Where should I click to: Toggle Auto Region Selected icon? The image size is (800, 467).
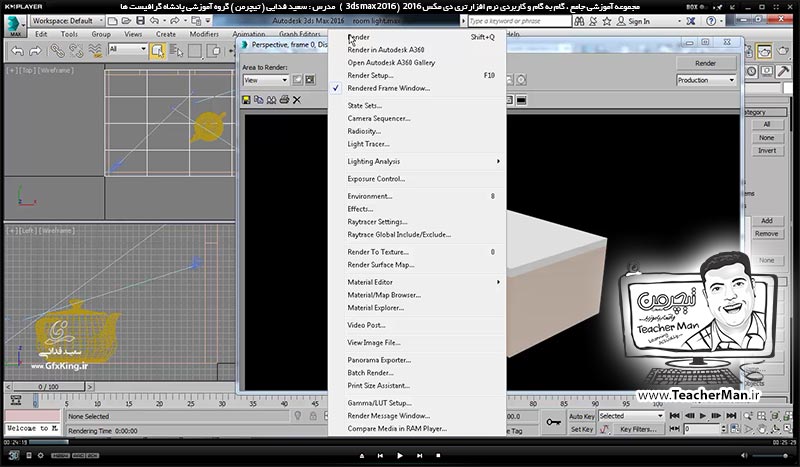click(310, 80)
